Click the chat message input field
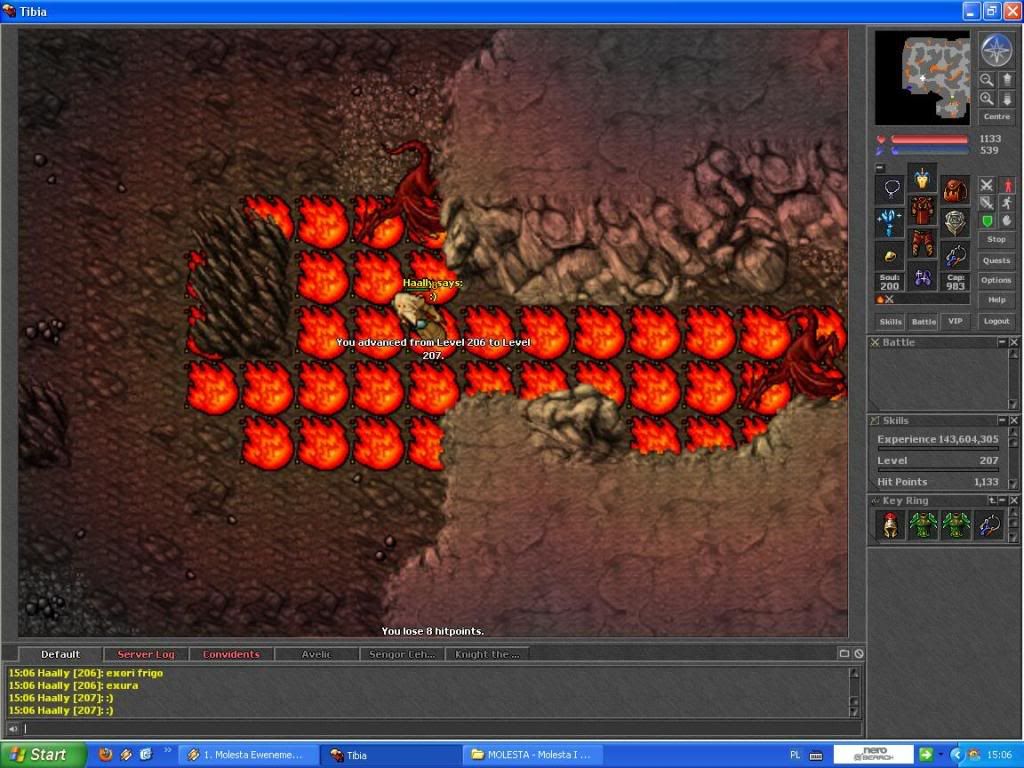The width and height of the screenshot is (1024, 768). coord(442,729)
